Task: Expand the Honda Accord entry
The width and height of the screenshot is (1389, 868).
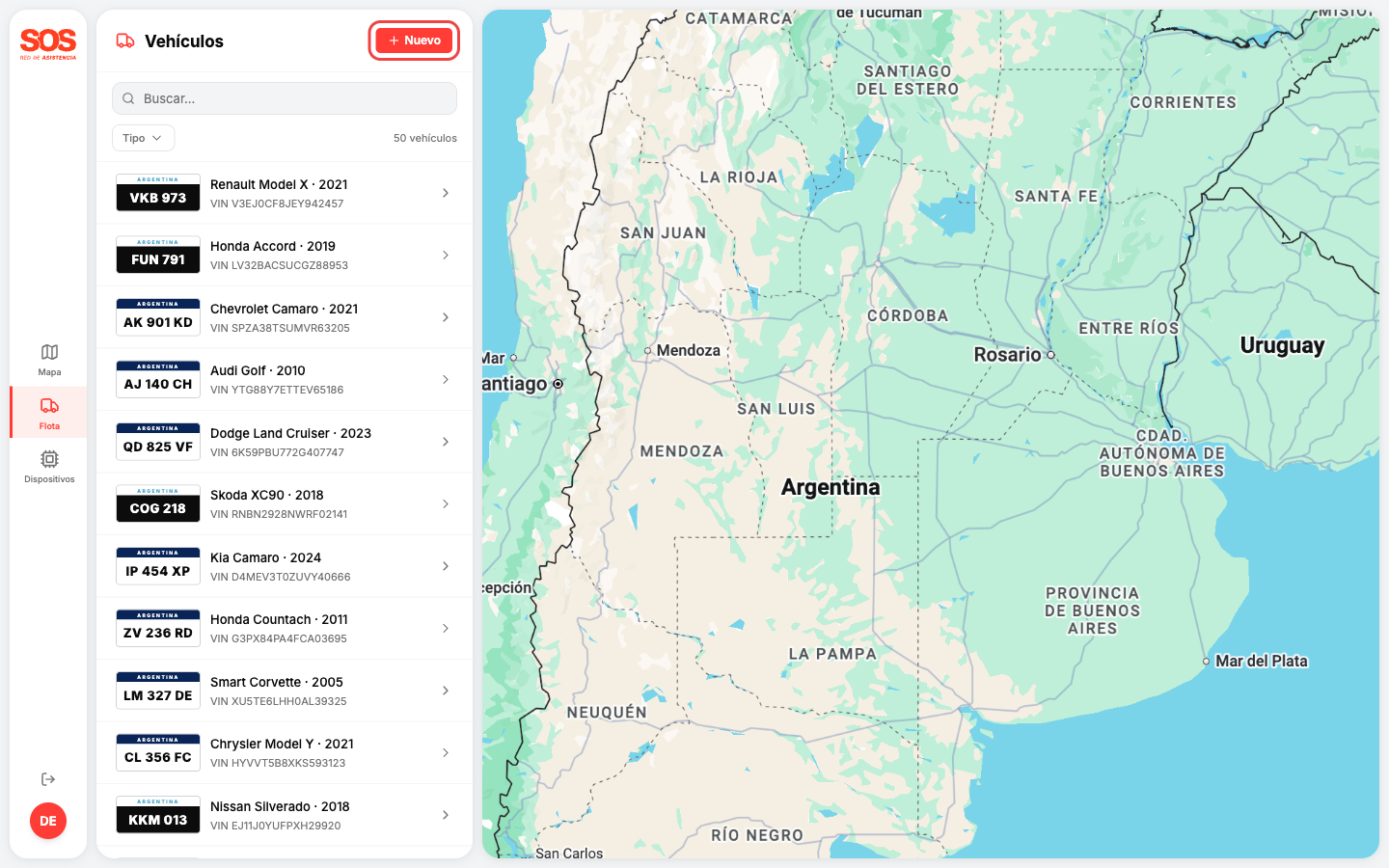Action: tap(445, 255)
